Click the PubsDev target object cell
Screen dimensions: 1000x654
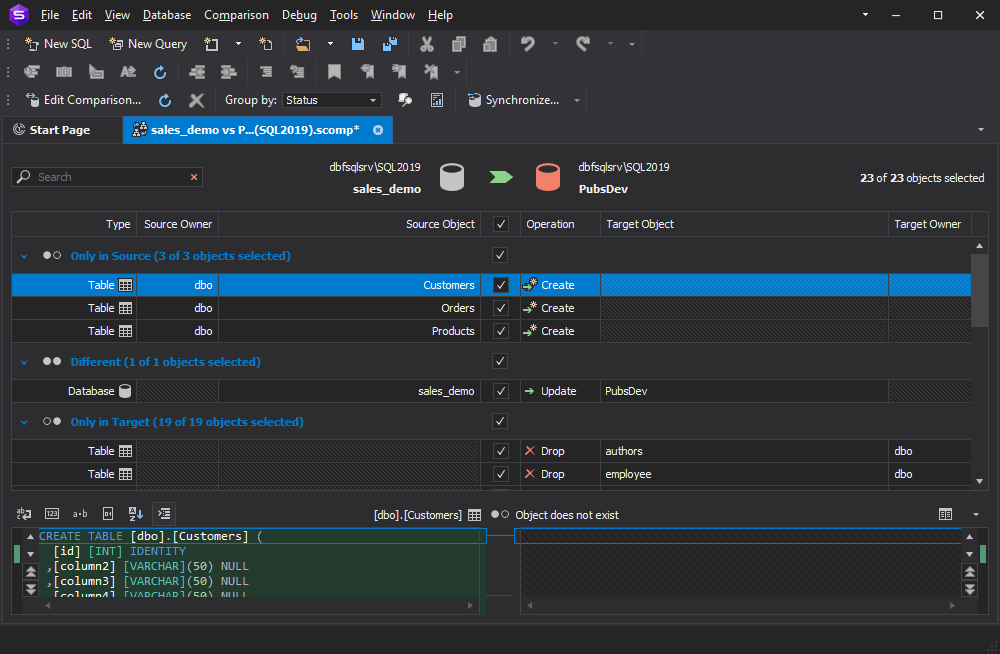(x=744, y=391)
